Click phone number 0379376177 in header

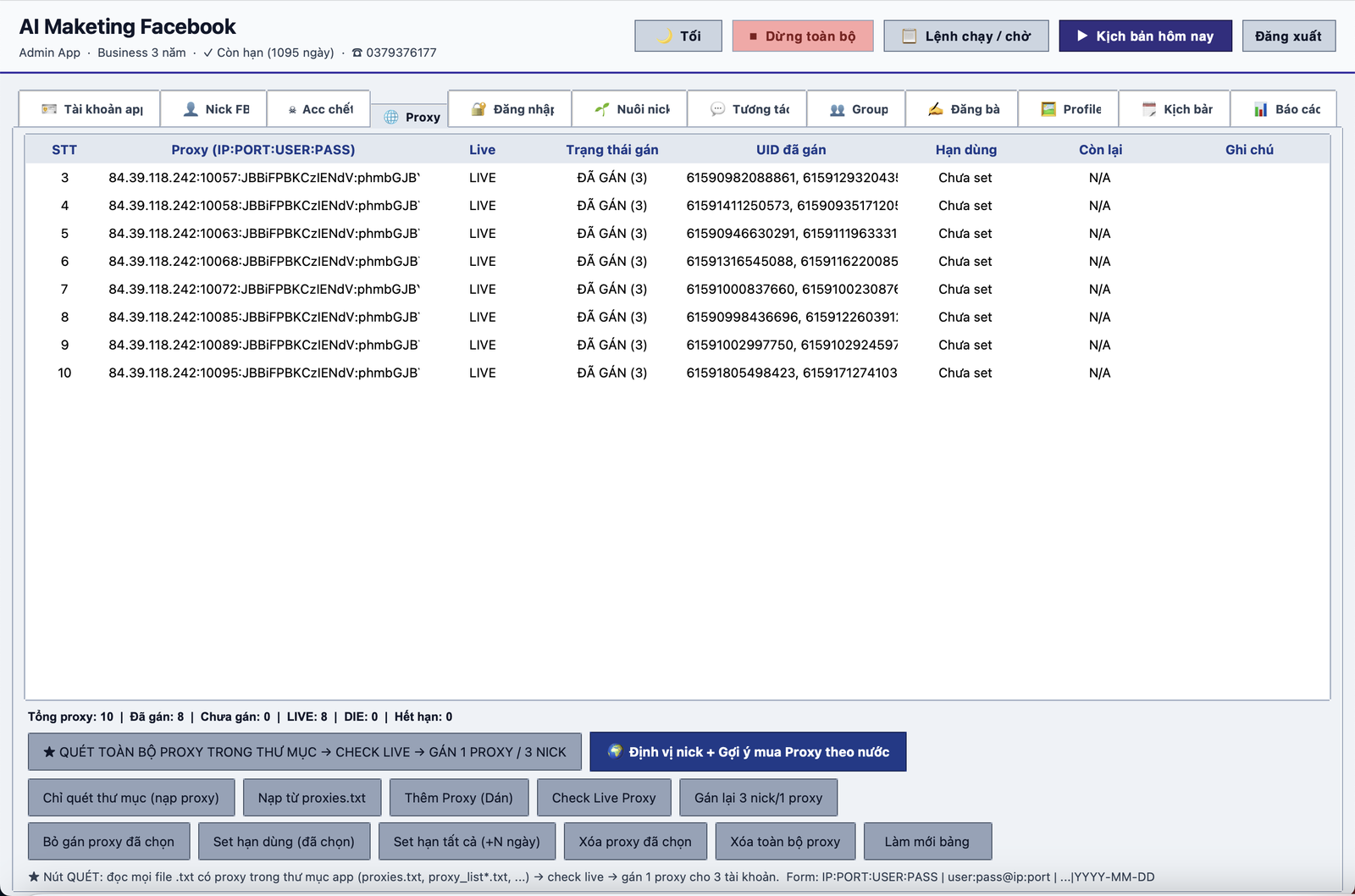tap(401, 53)
